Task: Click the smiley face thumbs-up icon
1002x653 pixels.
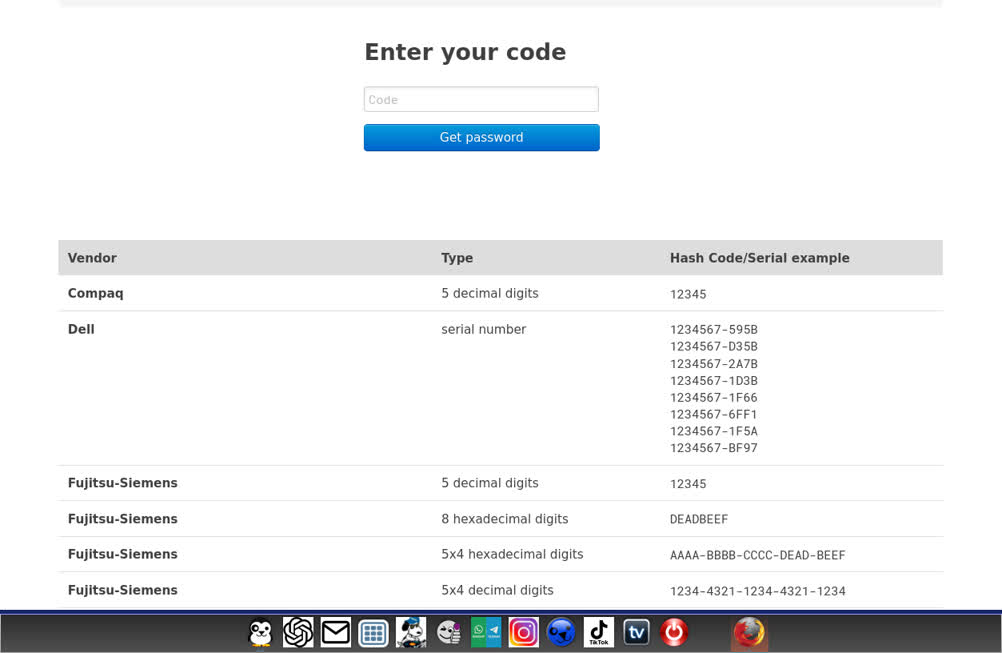Action: point(449,633)
